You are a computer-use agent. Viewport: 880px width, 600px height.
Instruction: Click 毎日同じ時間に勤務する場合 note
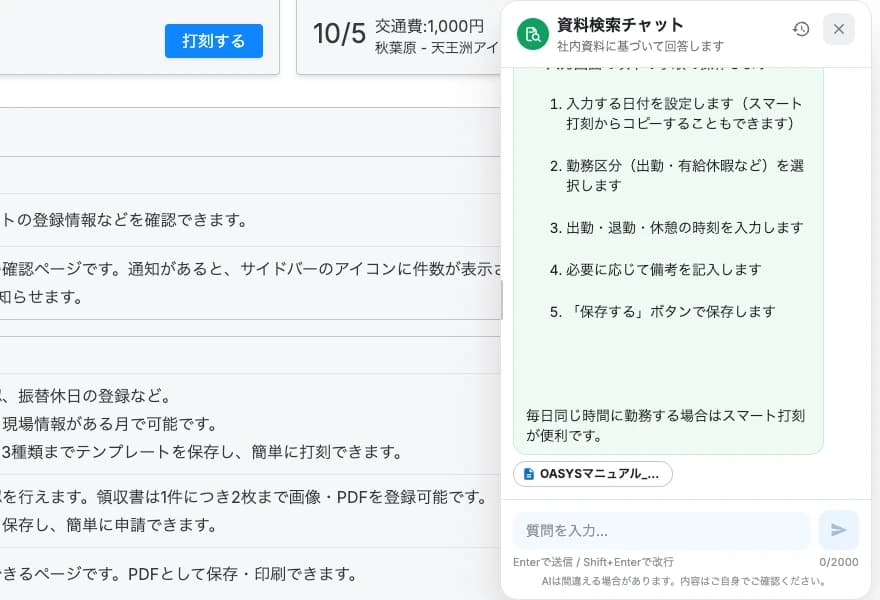tap(666, 425)
